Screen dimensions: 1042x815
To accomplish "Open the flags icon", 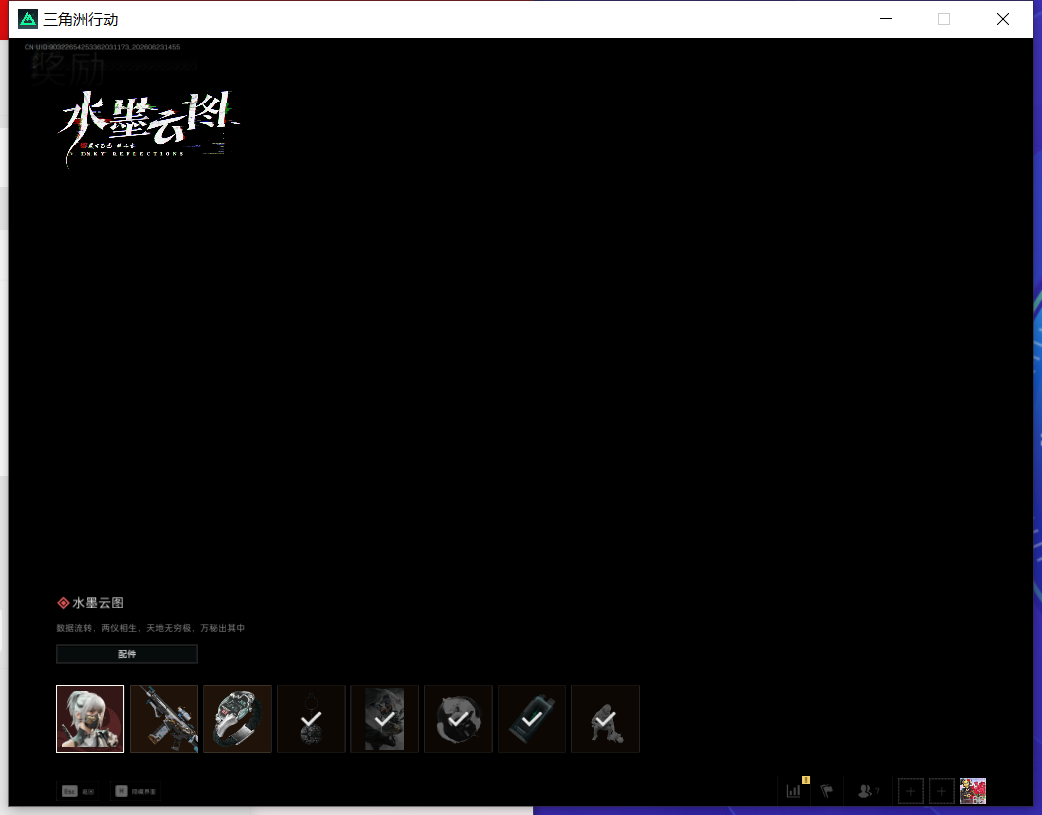I will (x=827, y=791).
